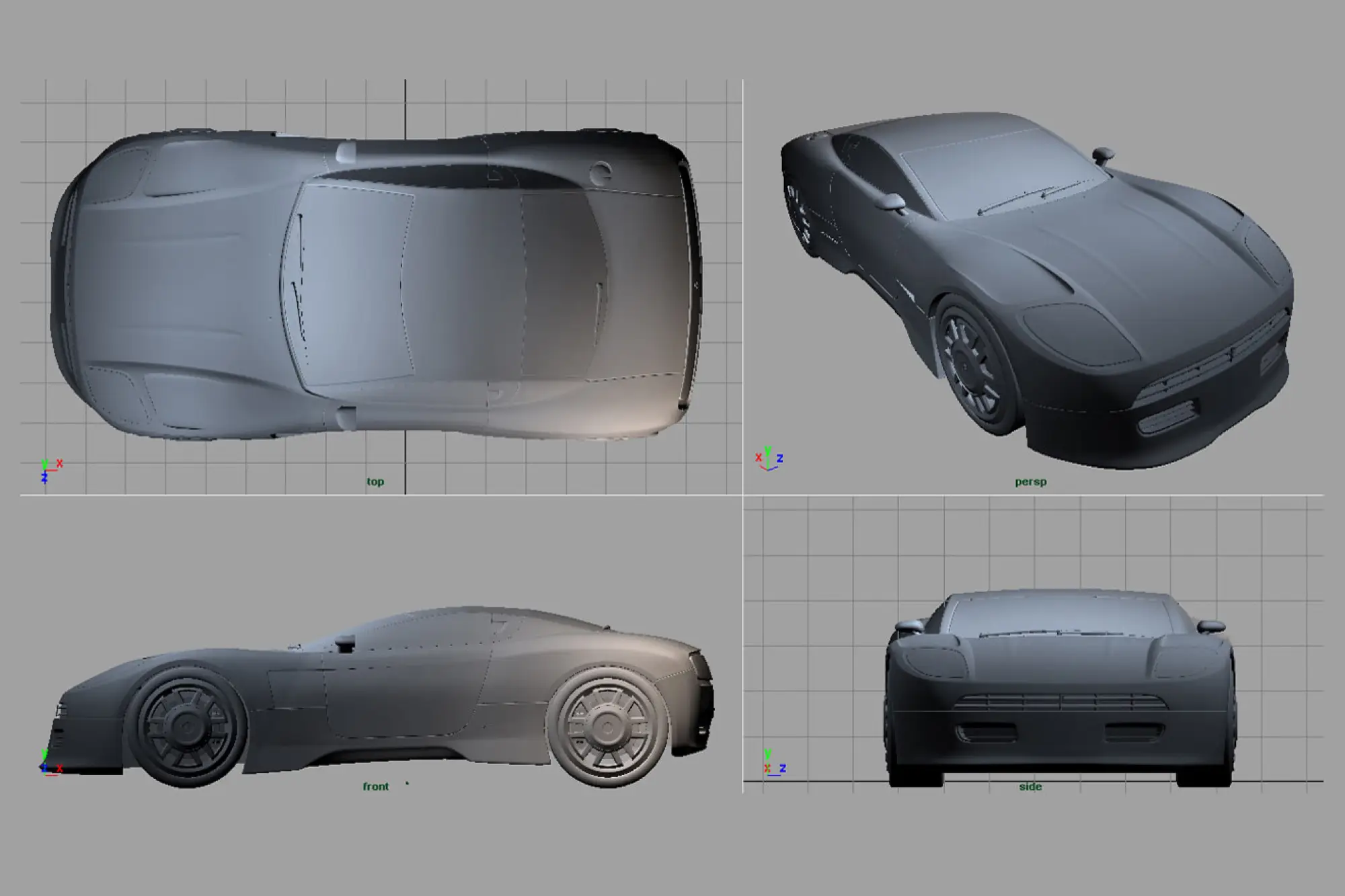Click the 'top' viewport label
The width and height of the screenshot is (1345, 896).
click(375, 481)
